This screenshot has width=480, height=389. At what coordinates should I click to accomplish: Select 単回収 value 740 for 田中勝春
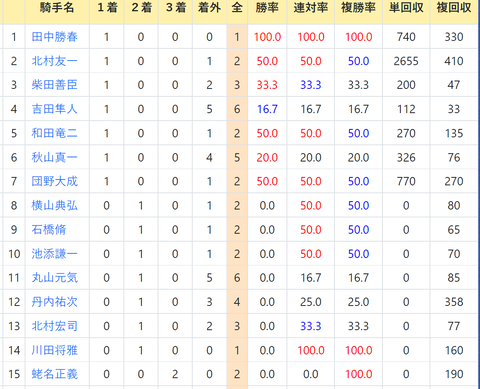coord(406,37)
